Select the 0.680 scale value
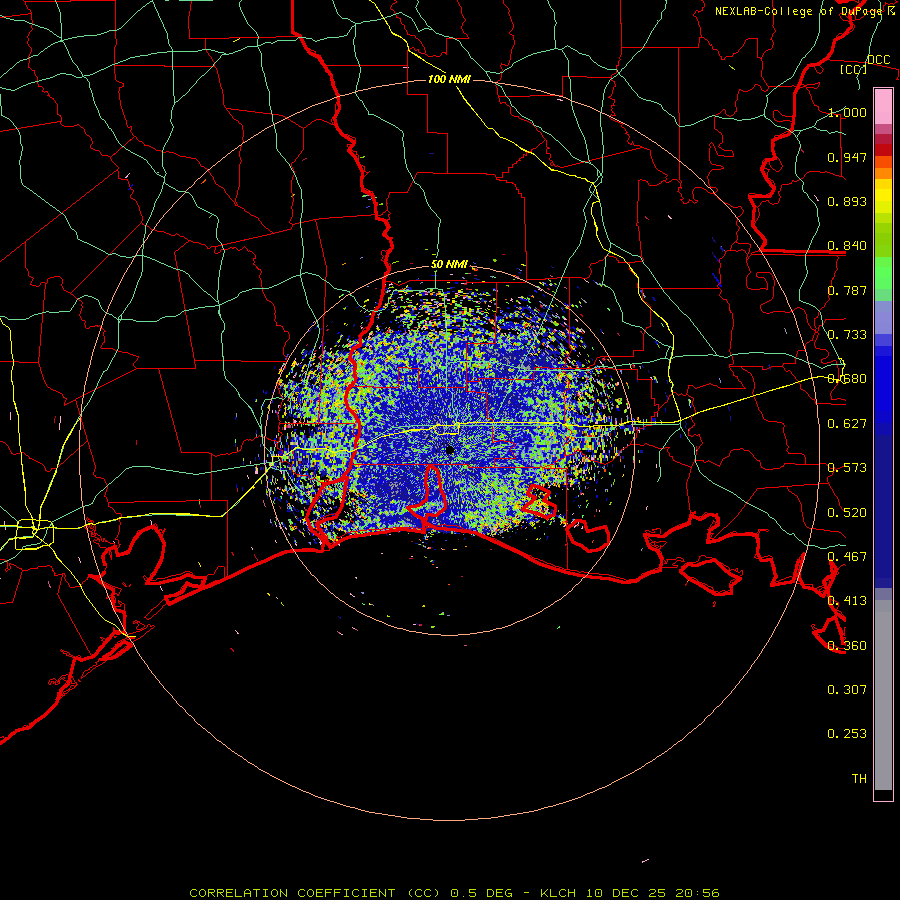The image size is (900, 900). (x=847, y=379)
